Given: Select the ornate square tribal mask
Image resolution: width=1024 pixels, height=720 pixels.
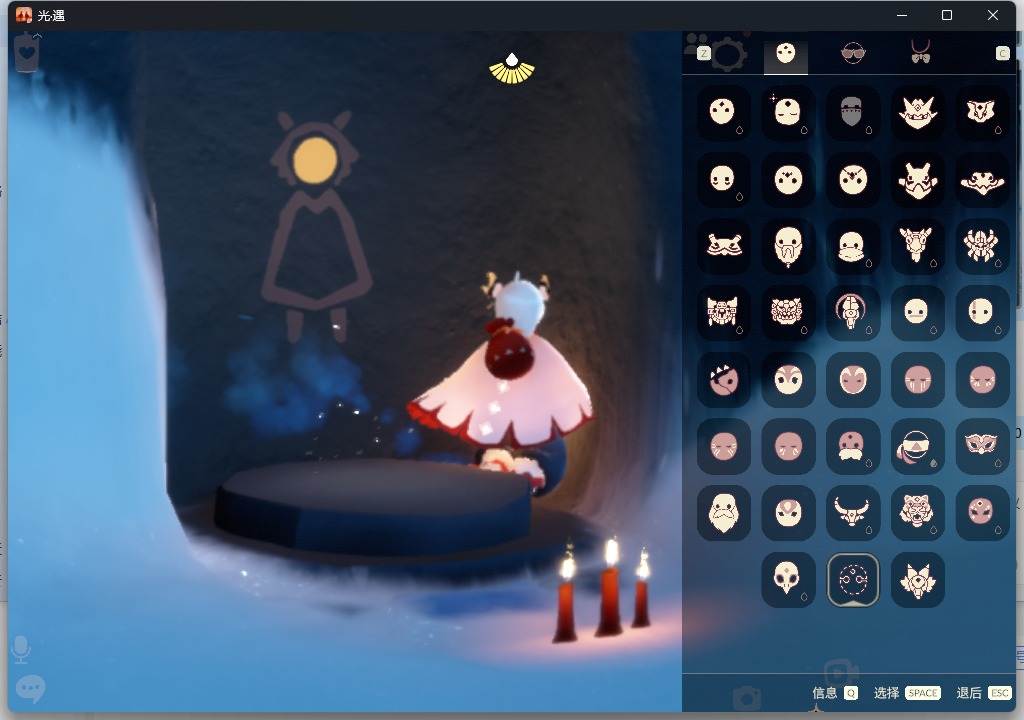Looking at the screenshot, I should [x=723, y=312].
